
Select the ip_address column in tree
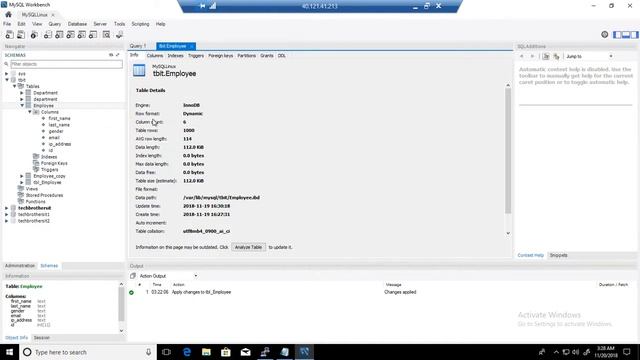click(x=60, y=144)
